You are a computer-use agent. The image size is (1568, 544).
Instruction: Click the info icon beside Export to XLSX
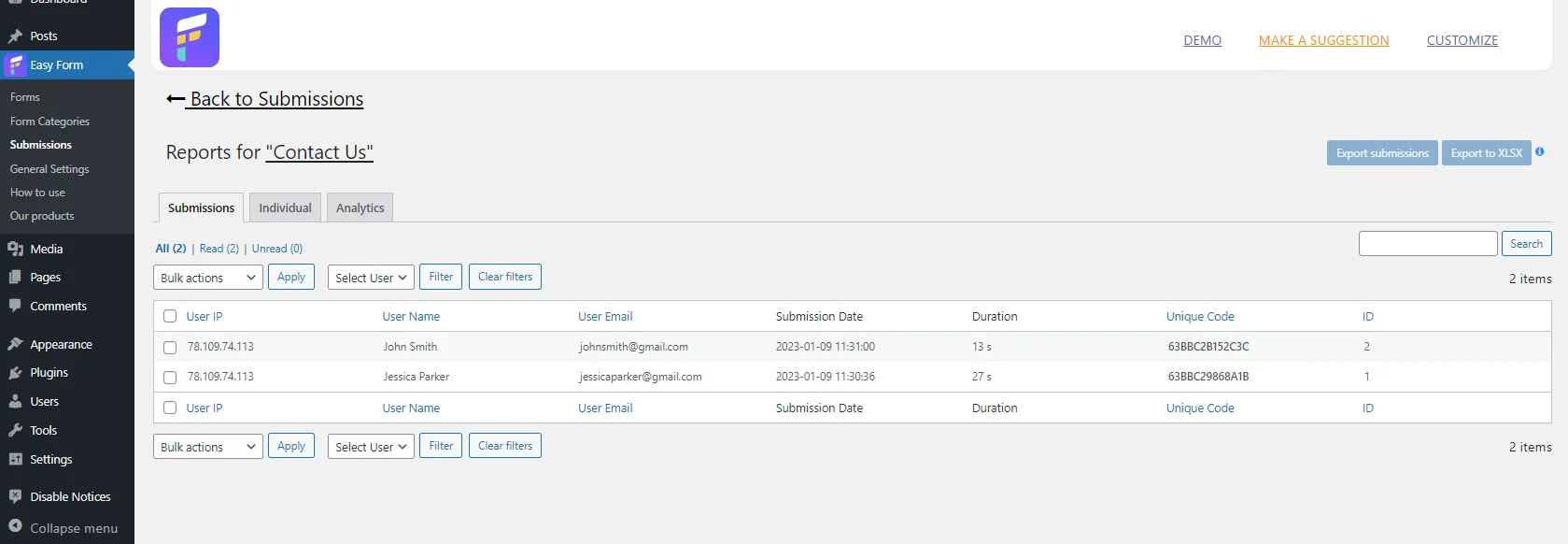[x=1540, y=151]
